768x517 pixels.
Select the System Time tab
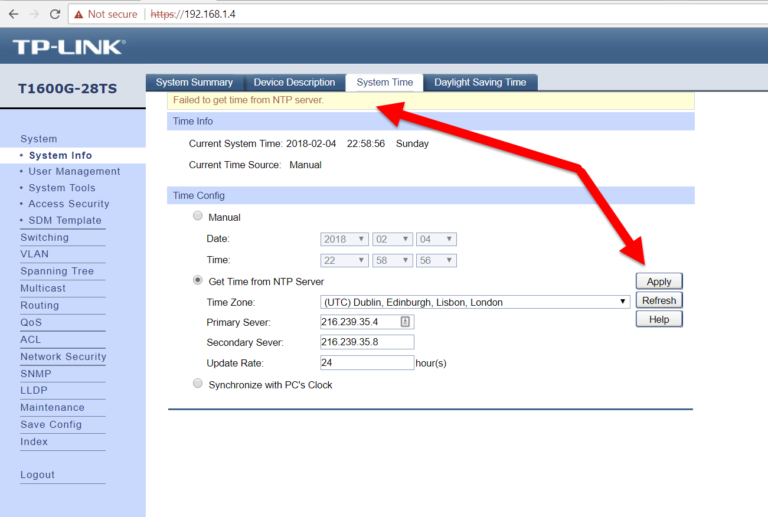point(384,82)
